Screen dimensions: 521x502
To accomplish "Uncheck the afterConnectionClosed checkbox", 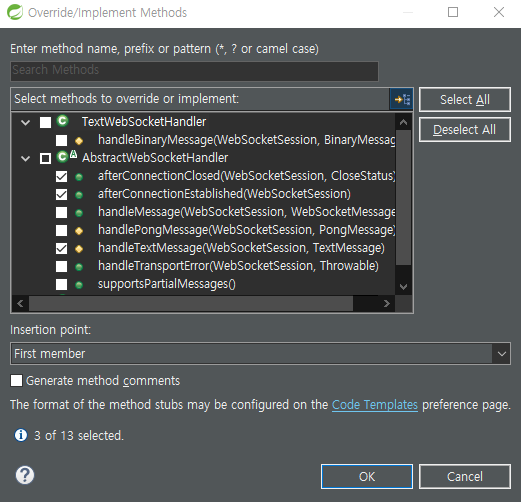I will click(x=61, y=176).
